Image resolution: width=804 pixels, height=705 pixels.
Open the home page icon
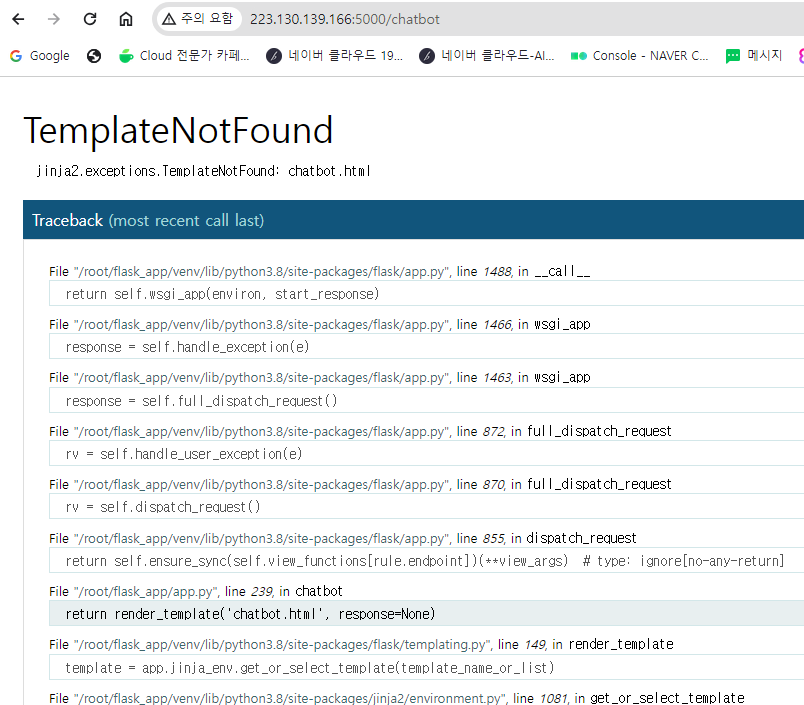(x=126, y=19)
